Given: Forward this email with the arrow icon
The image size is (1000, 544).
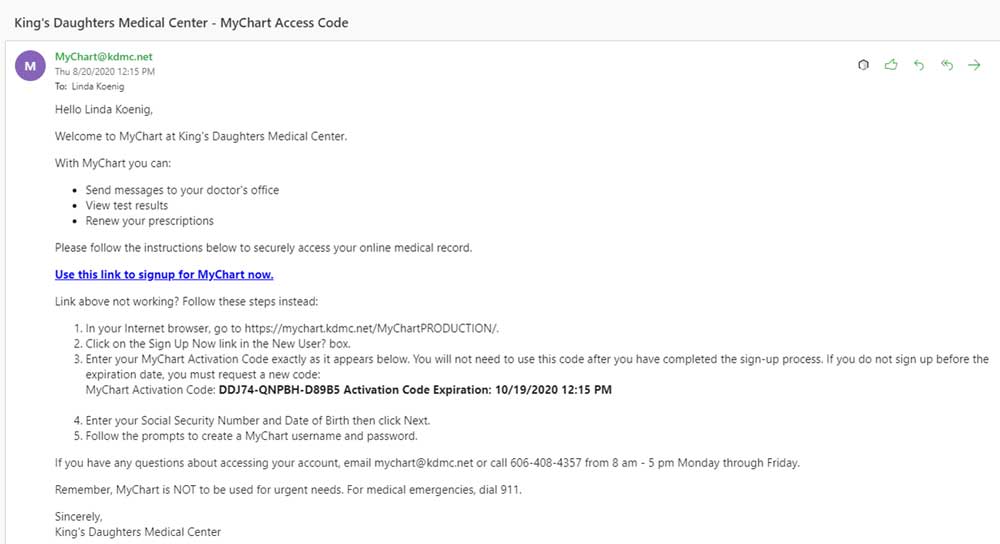Looking at the screenshot, I should (x=975, y=65).
